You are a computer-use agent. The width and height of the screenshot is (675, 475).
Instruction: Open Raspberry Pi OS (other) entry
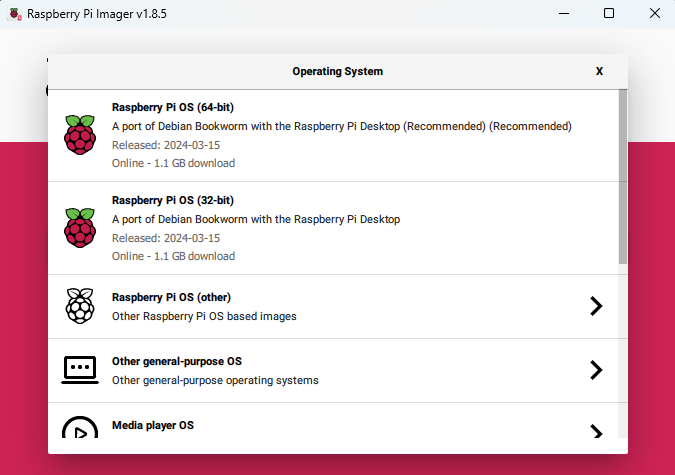[x=333, y=306]
